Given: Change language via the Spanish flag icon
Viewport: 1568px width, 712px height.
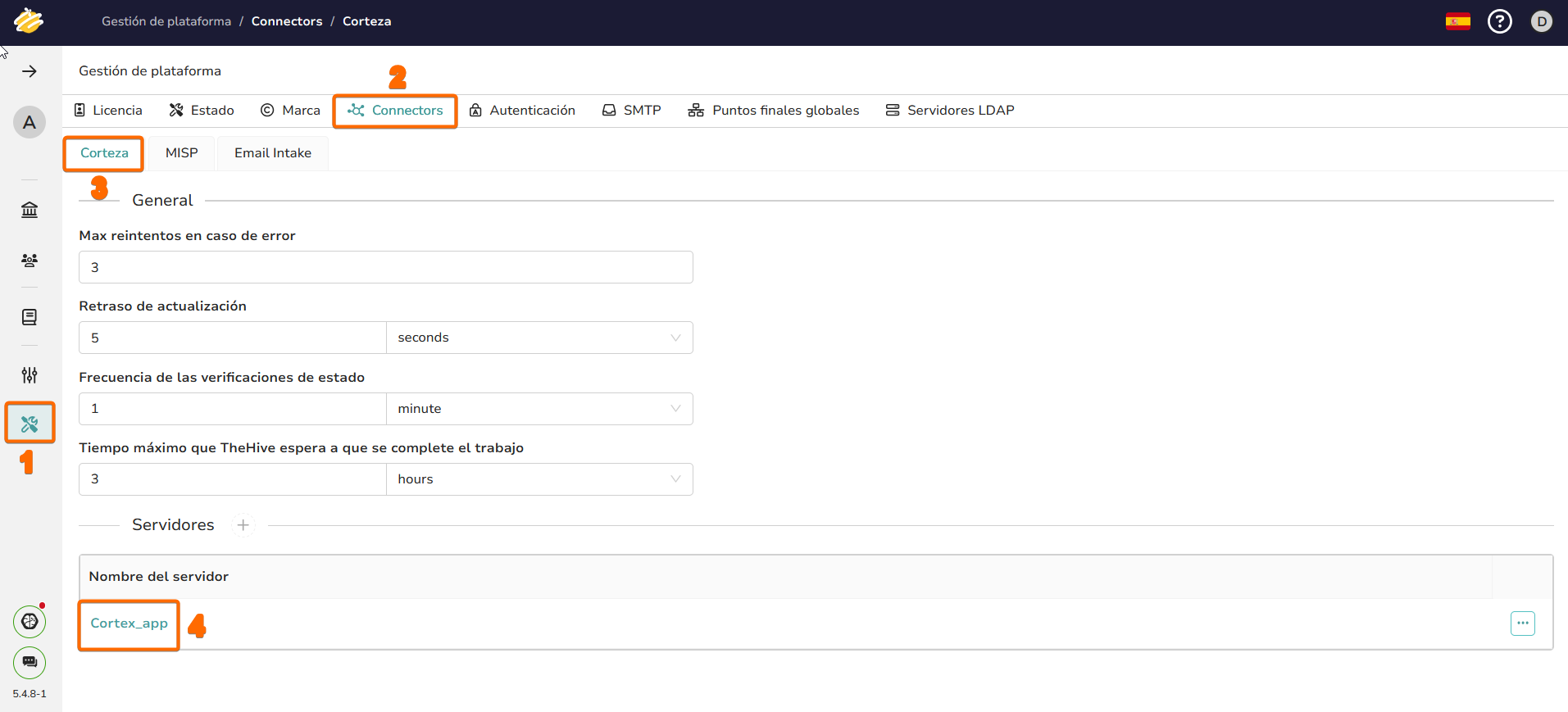Looking at the screenshot, I should 1457,21.
